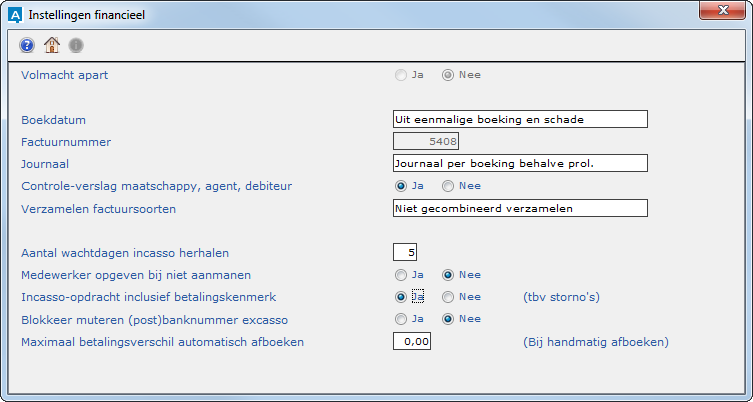Open the Journaal selection field
753x402 pixels.
[520, 163]
